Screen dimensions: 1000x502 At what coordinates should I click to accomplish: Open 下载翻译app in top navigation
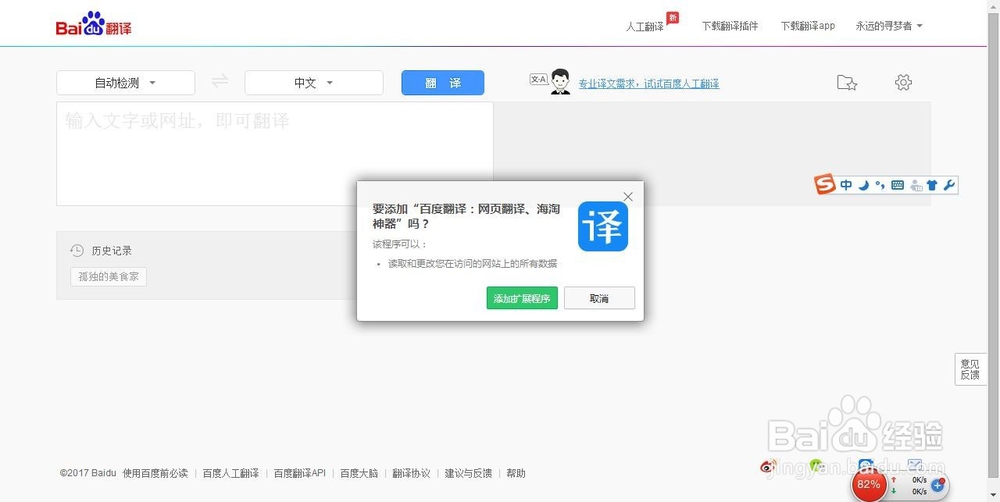pos(807,26)
